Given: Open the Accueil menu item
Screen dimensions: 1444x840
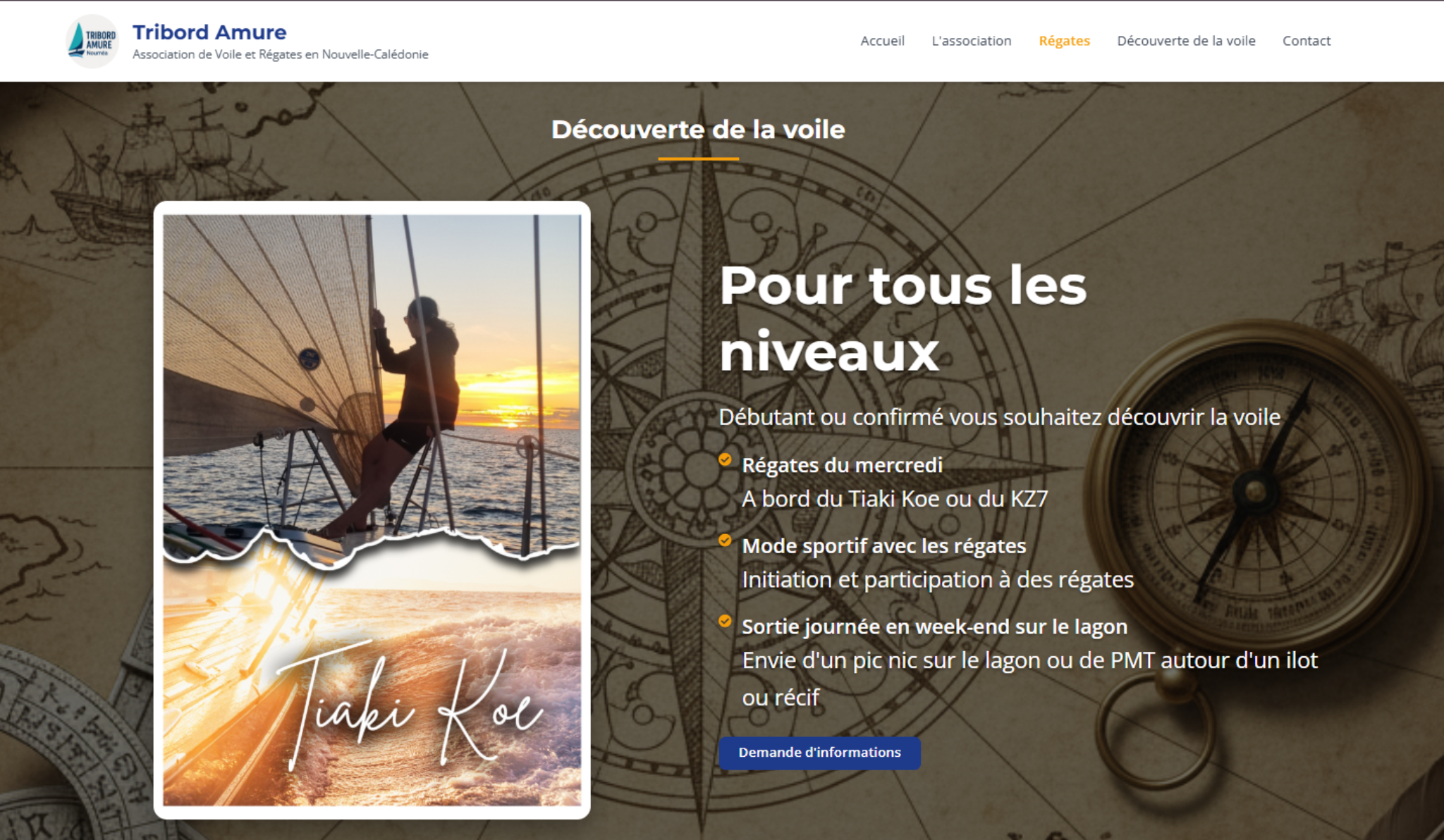Looking at the screenshot, I should click(882, 41).
